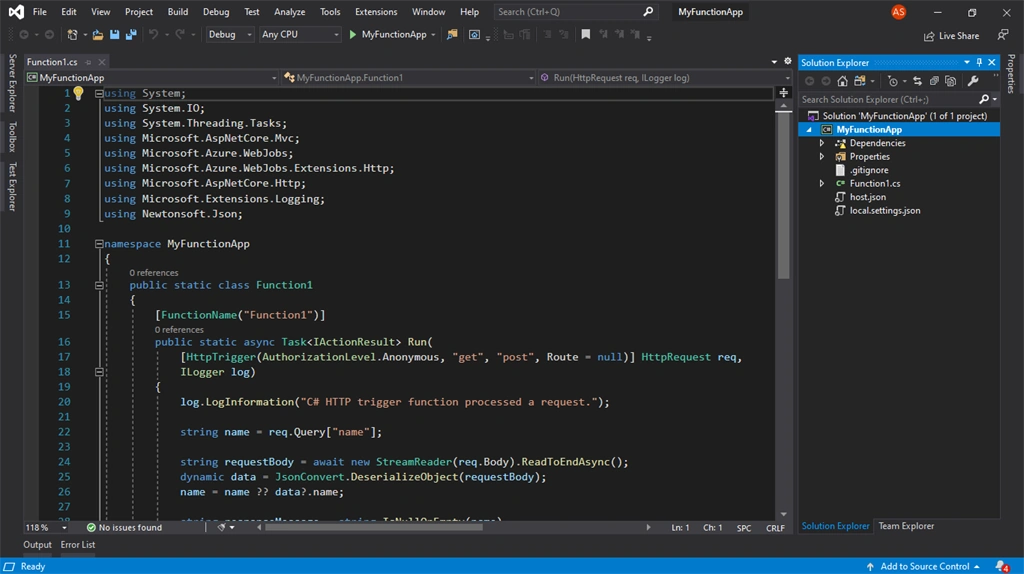Open file using folder toolbar icon
This screenshot has height=574, width=1024.
point(97,35)
